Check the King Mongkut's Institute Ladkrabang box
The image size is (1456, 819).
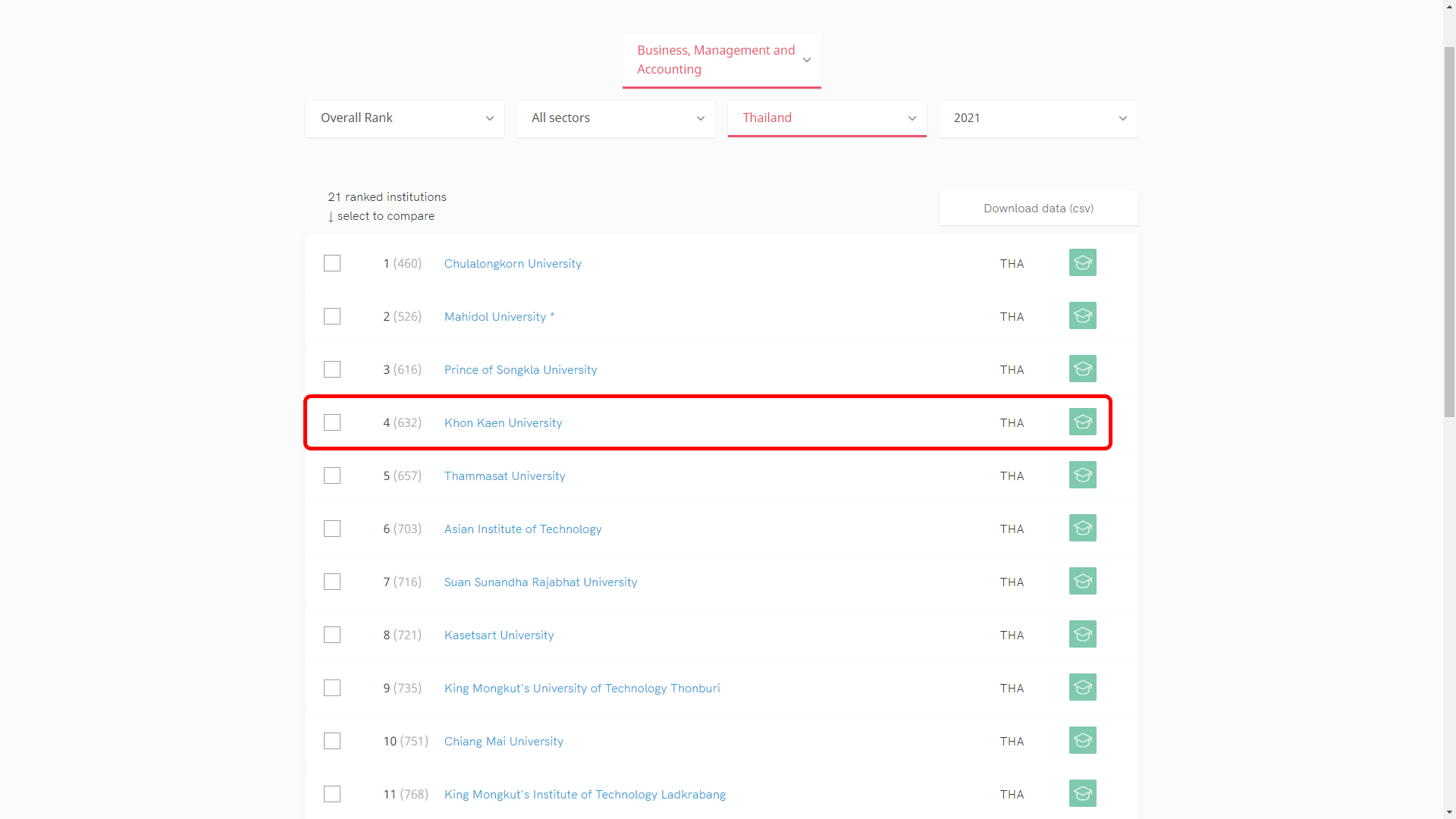tap(332, 794)
